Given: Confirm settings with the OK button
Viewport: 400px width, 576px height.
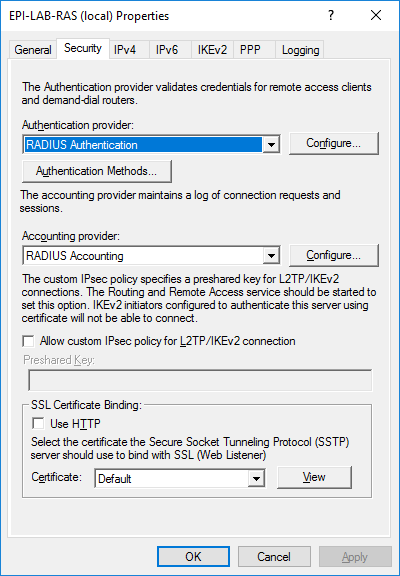Looking at the screenshot, I should pos(193,557).
